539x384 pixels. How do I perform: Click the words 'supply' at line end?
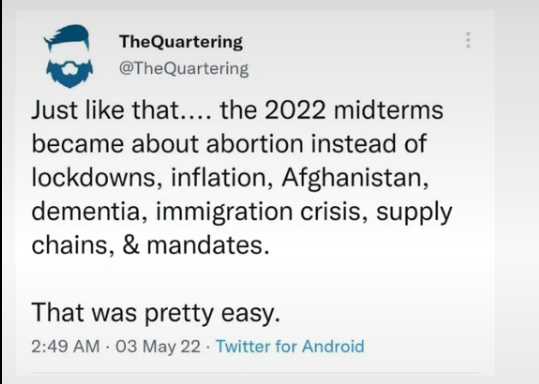pos(414,213)
